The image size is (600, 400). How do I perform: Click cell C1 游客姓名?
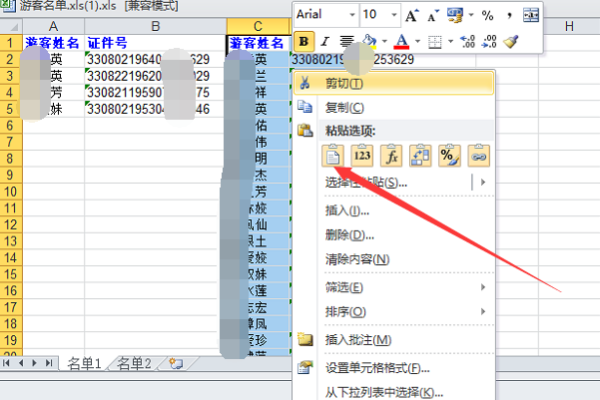pyautogui.click(x=258, y=43)
